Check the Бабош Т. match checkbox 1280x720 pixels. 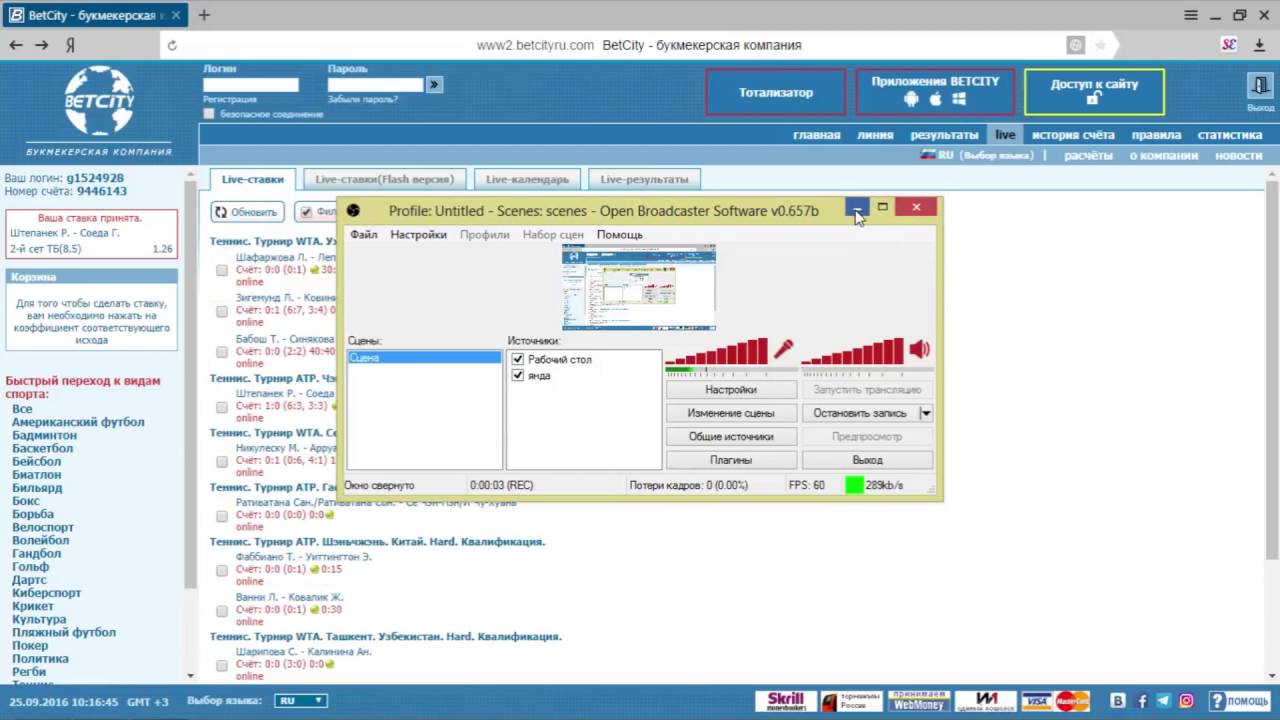pos(222,352)
